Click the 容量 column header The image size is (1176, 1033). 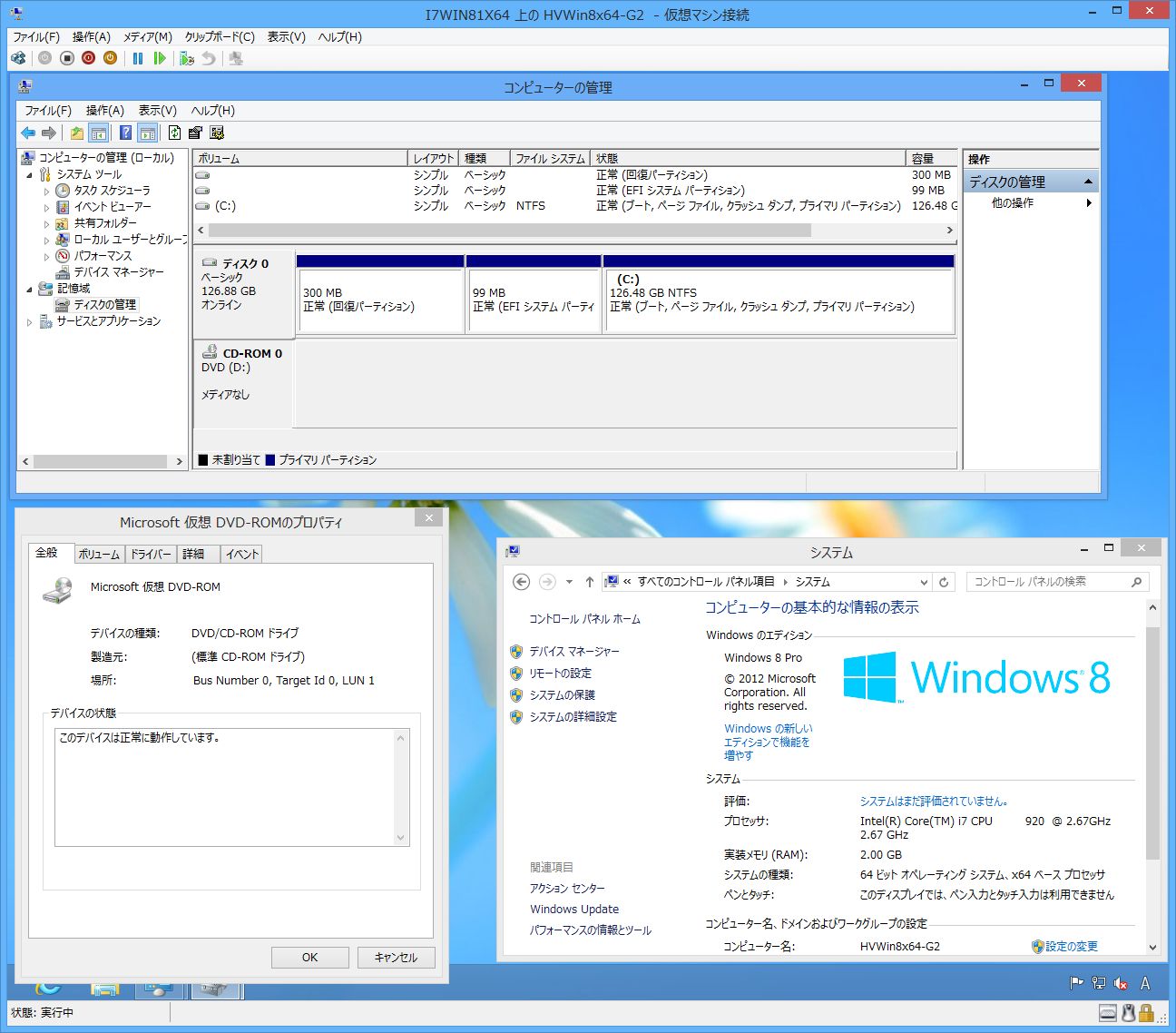[932, 158]
